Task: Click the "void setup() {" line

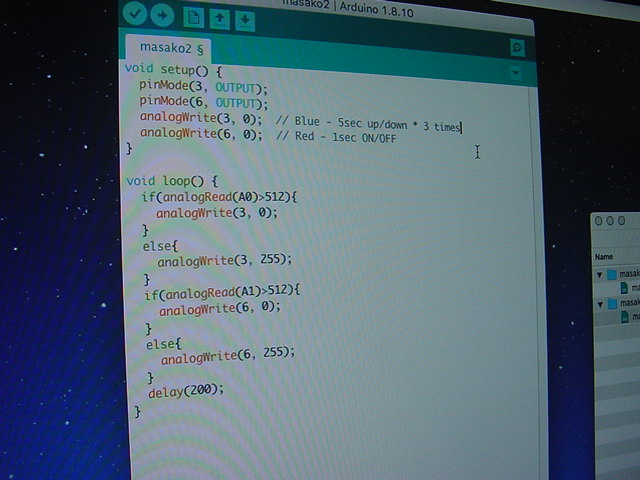Action: click(173, 70)
